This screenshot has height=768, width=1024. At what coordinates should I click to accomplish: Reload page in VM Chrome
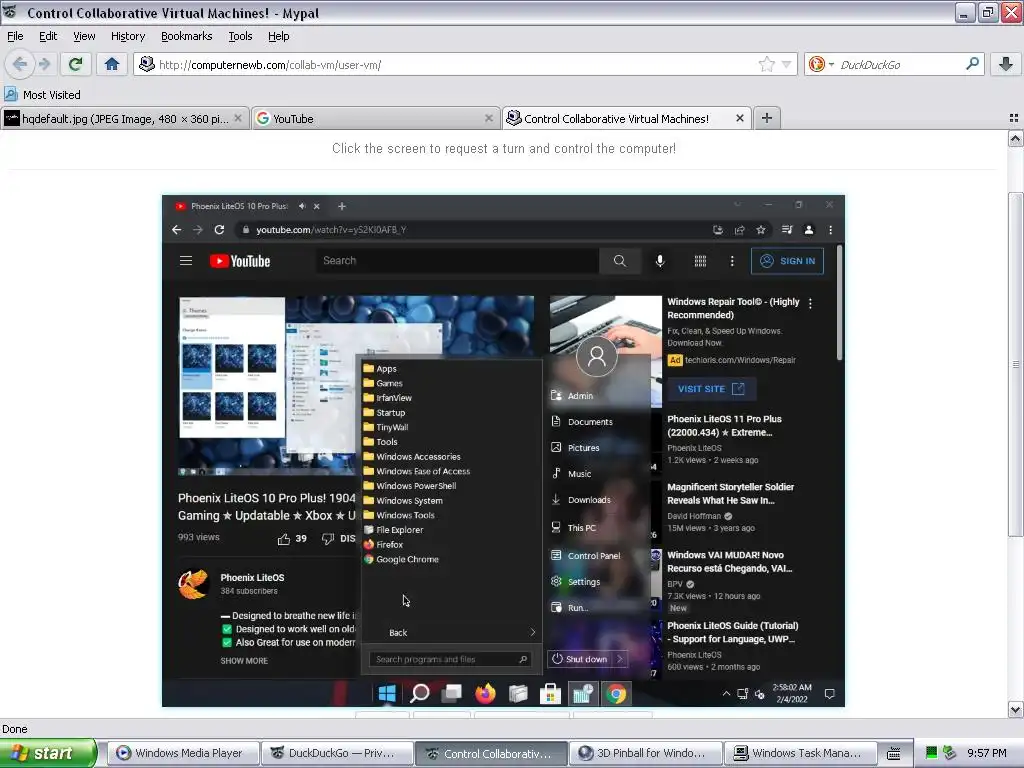219,230
